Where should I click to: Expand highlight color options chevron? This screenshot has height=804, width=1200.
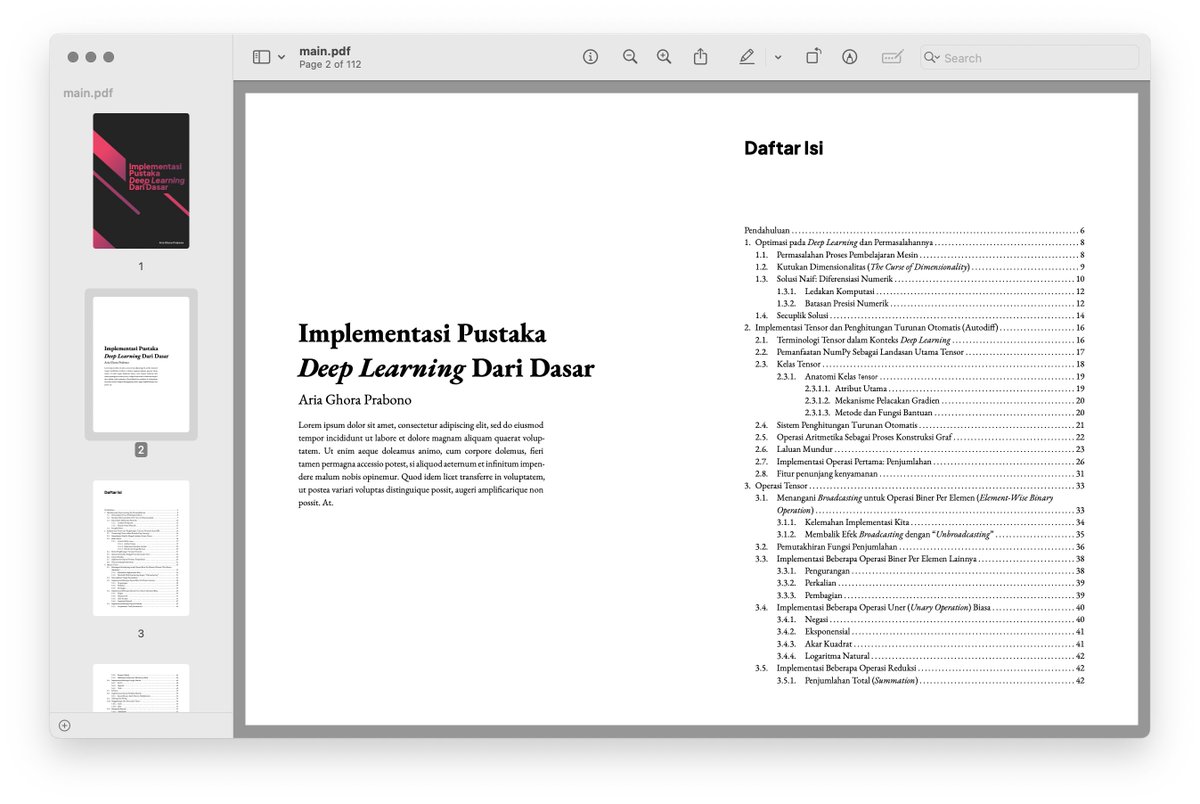pyautogui.click(x=778, y=58)
